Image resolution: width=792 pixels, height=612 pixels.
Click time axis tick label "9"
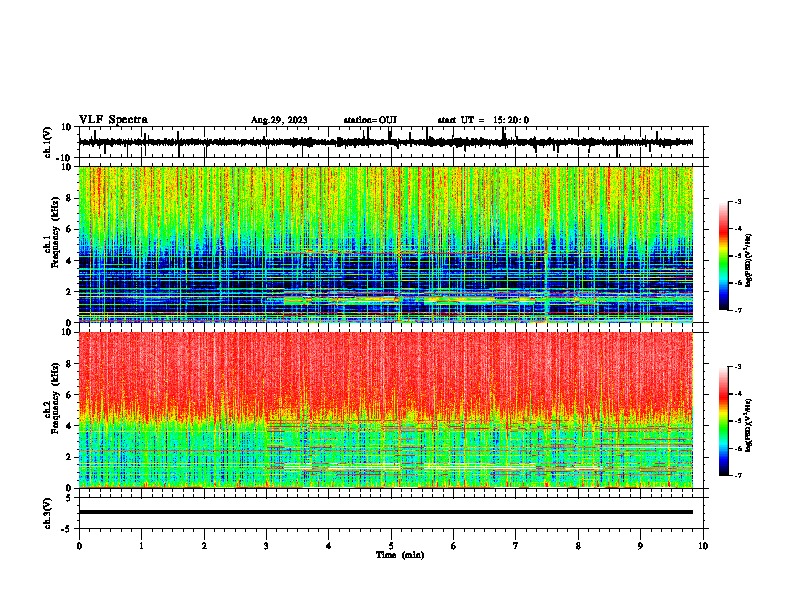(x=640, y=545)
